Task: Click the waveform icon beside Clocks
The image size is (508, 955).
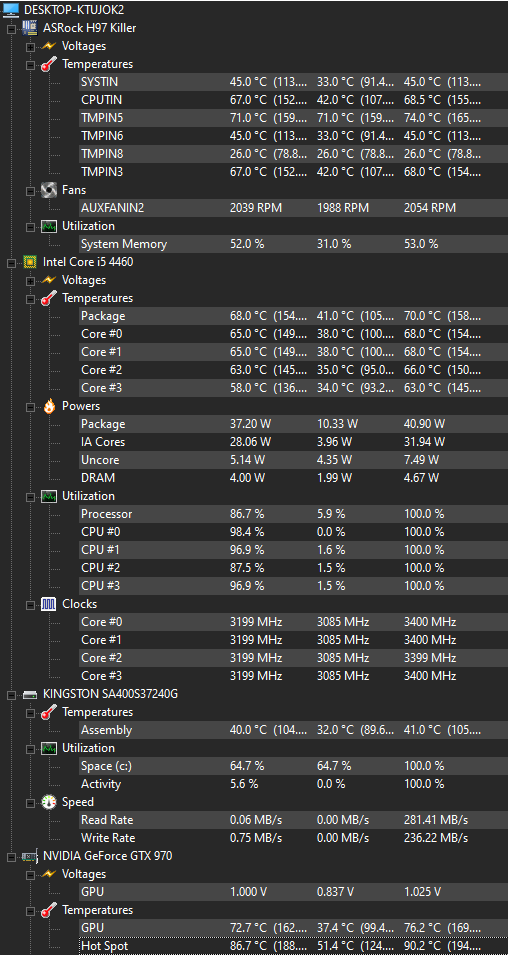Action: [49, 604]
